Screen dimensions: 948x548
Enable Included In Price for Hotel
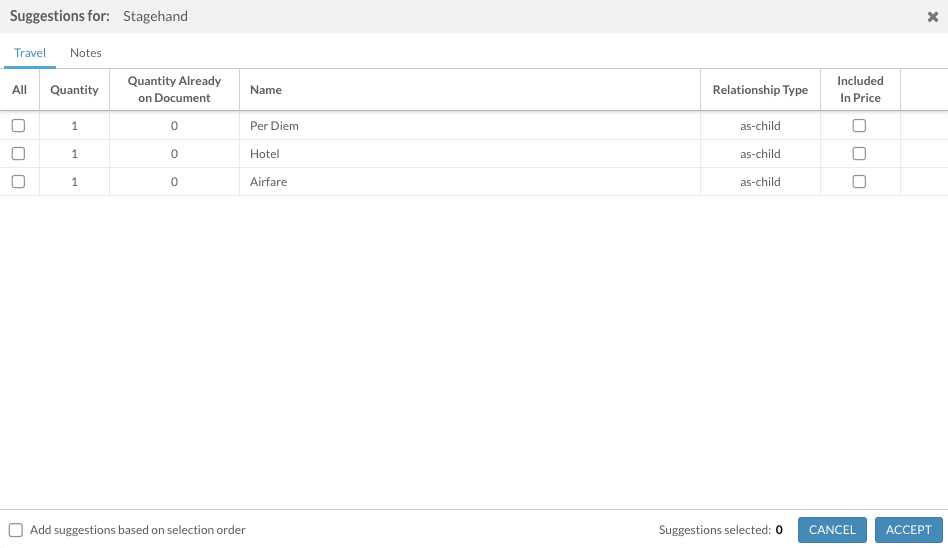859,154
